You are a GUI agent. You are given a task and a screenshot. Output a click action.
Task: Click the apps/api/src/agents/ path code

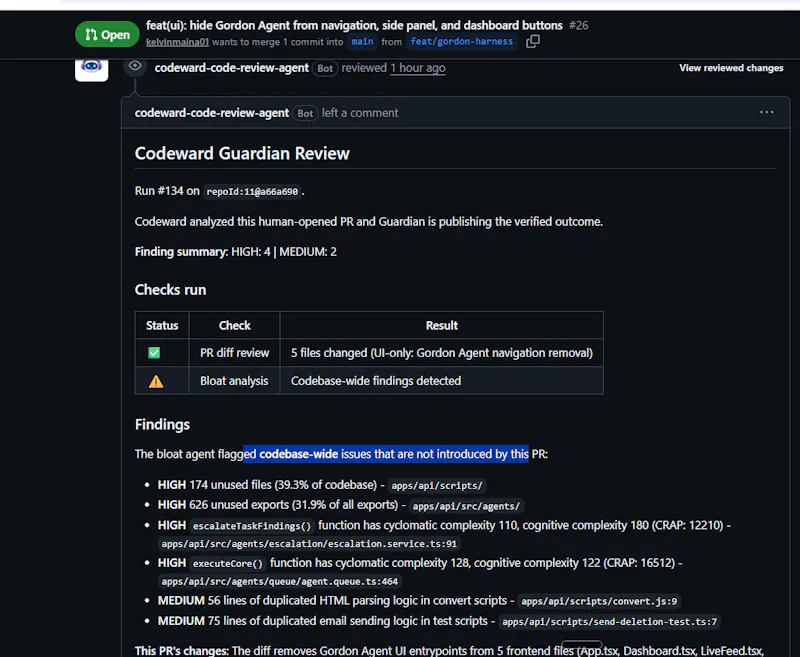pos(466,506)
